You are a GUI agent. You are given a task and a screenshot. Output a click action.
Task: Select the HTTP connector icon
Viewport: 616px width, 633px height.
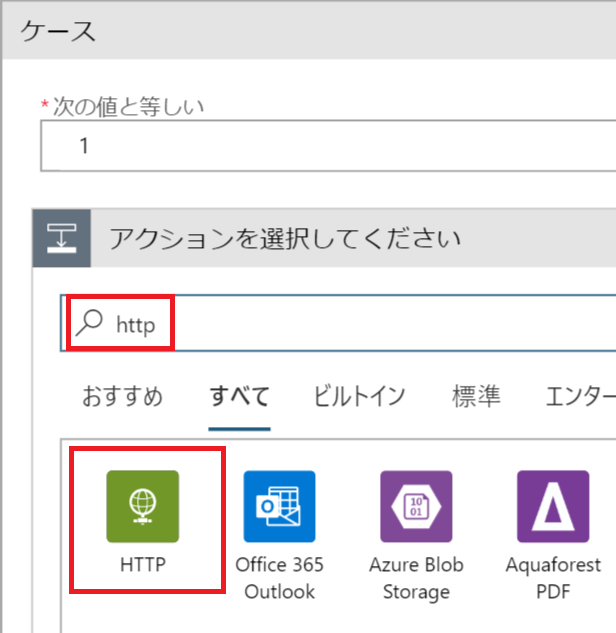tap(142, 507)
